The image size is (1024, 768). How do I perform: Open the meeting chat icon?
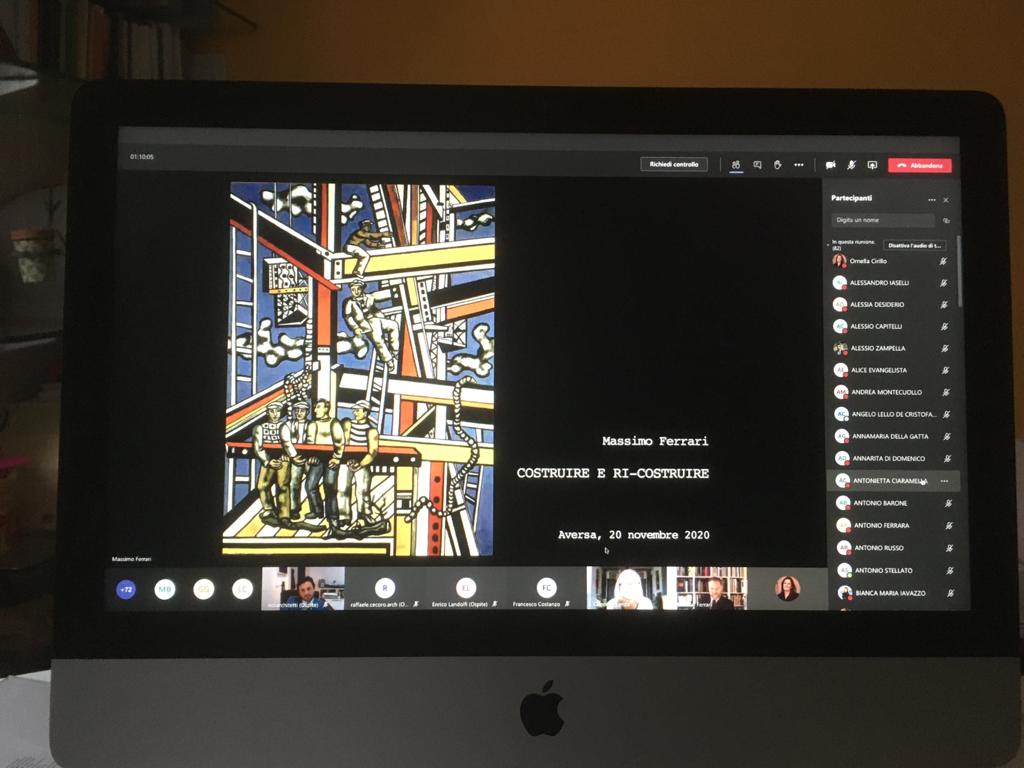(757, 165)
